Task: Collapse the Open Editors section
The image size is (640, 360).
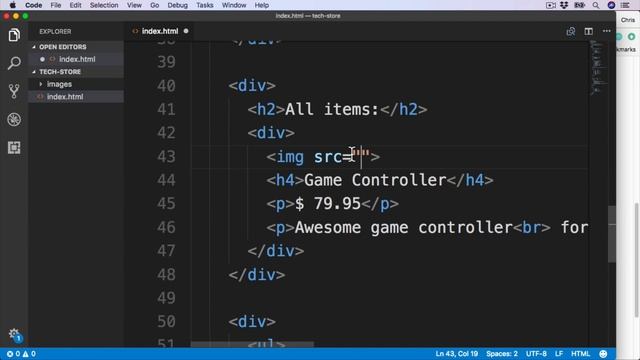Action: [62, 47]
